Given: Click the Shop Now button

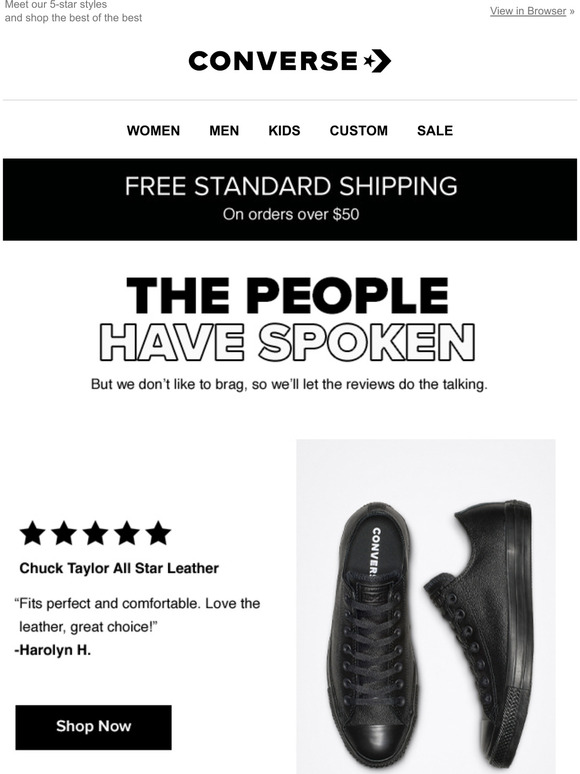Looking at the screenshot, I should (x=93, y=727).
